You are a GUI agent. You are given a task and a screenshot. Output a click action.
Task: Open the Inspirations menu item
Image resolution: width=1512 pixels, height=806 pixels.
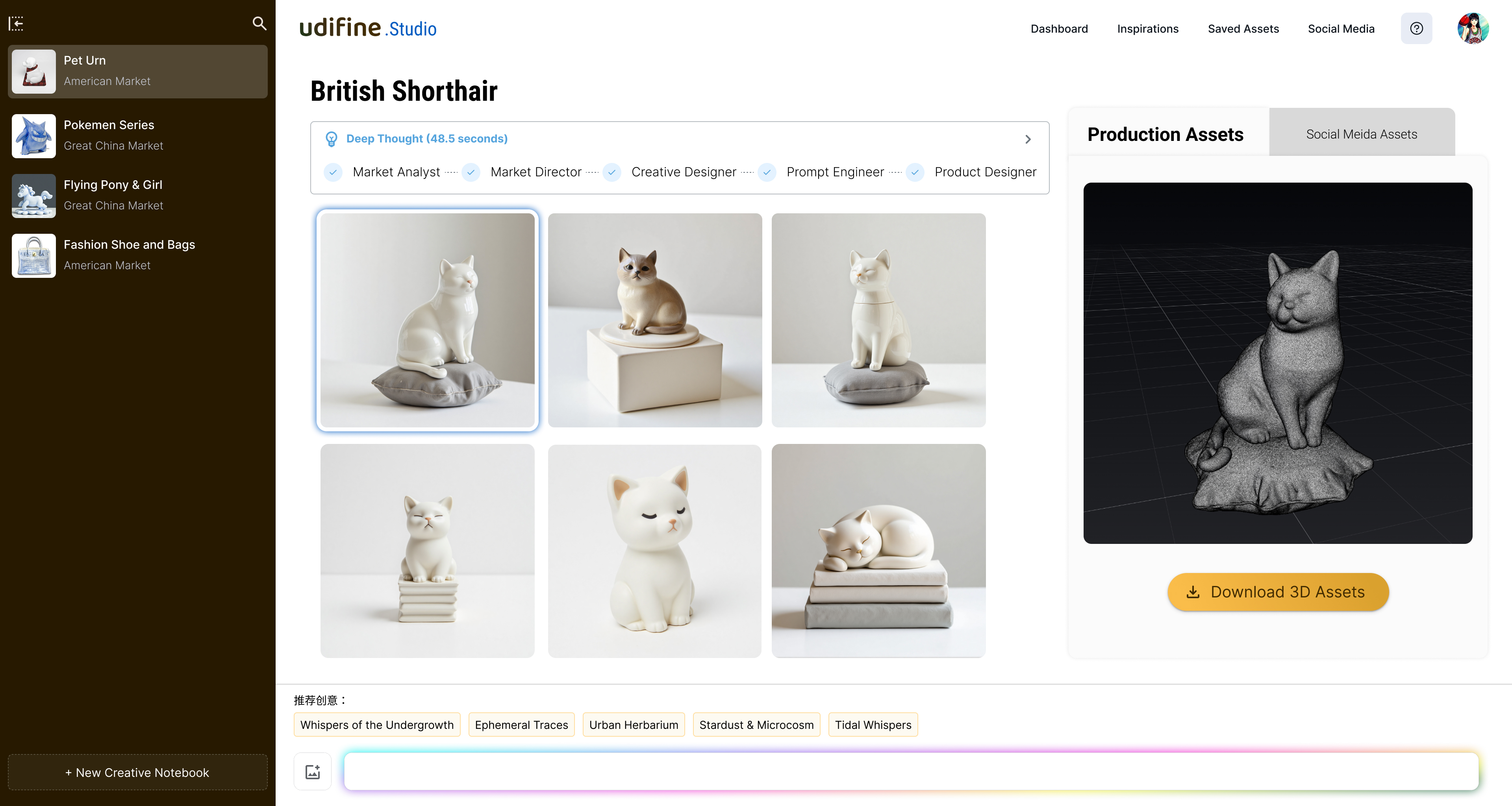(1147, 29)
